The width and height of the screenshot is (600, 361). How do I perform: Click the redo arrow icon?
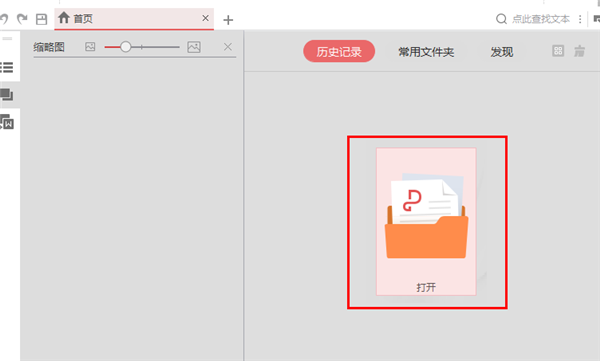22,19
